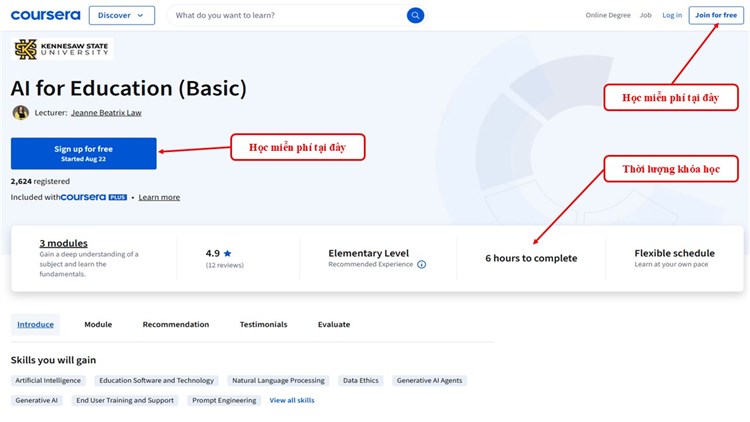Open the Discover dropdown menu
This screenshot has height=422, width=750.
[x=122, y=15]
